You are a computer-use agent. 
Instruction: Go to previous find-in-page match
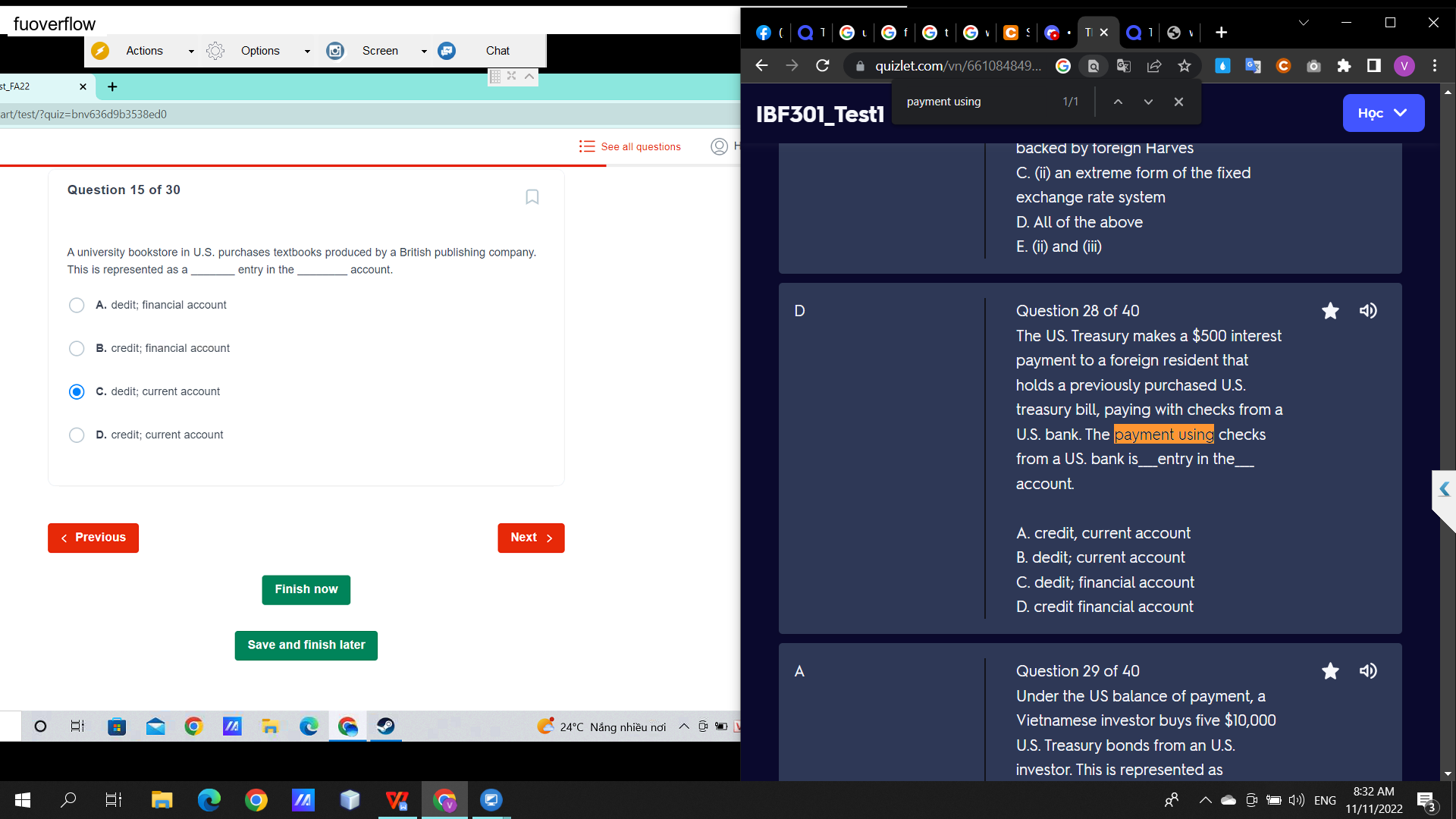point(1118,102)
